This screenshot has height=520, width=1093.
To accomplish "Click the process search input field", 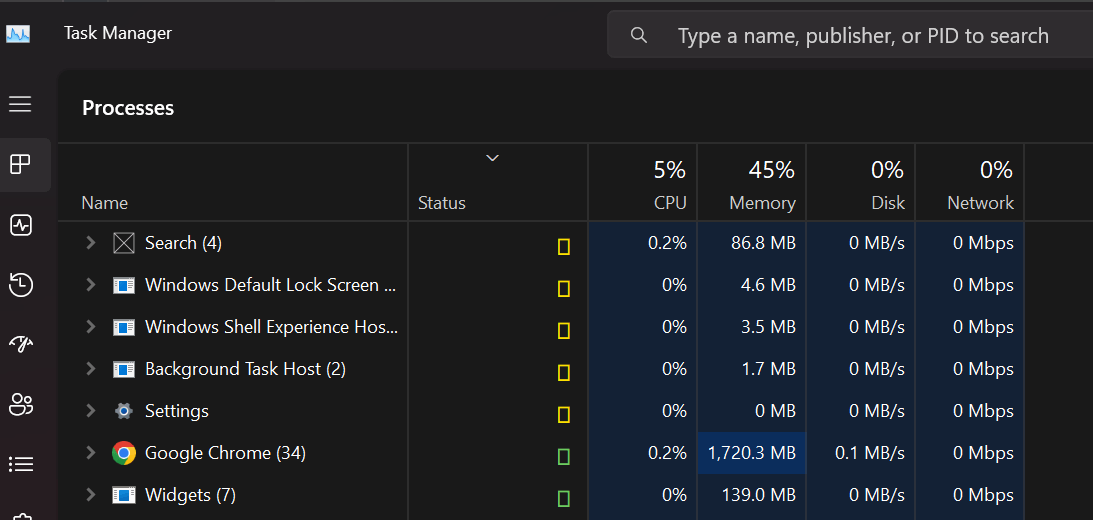I will 862,36.
